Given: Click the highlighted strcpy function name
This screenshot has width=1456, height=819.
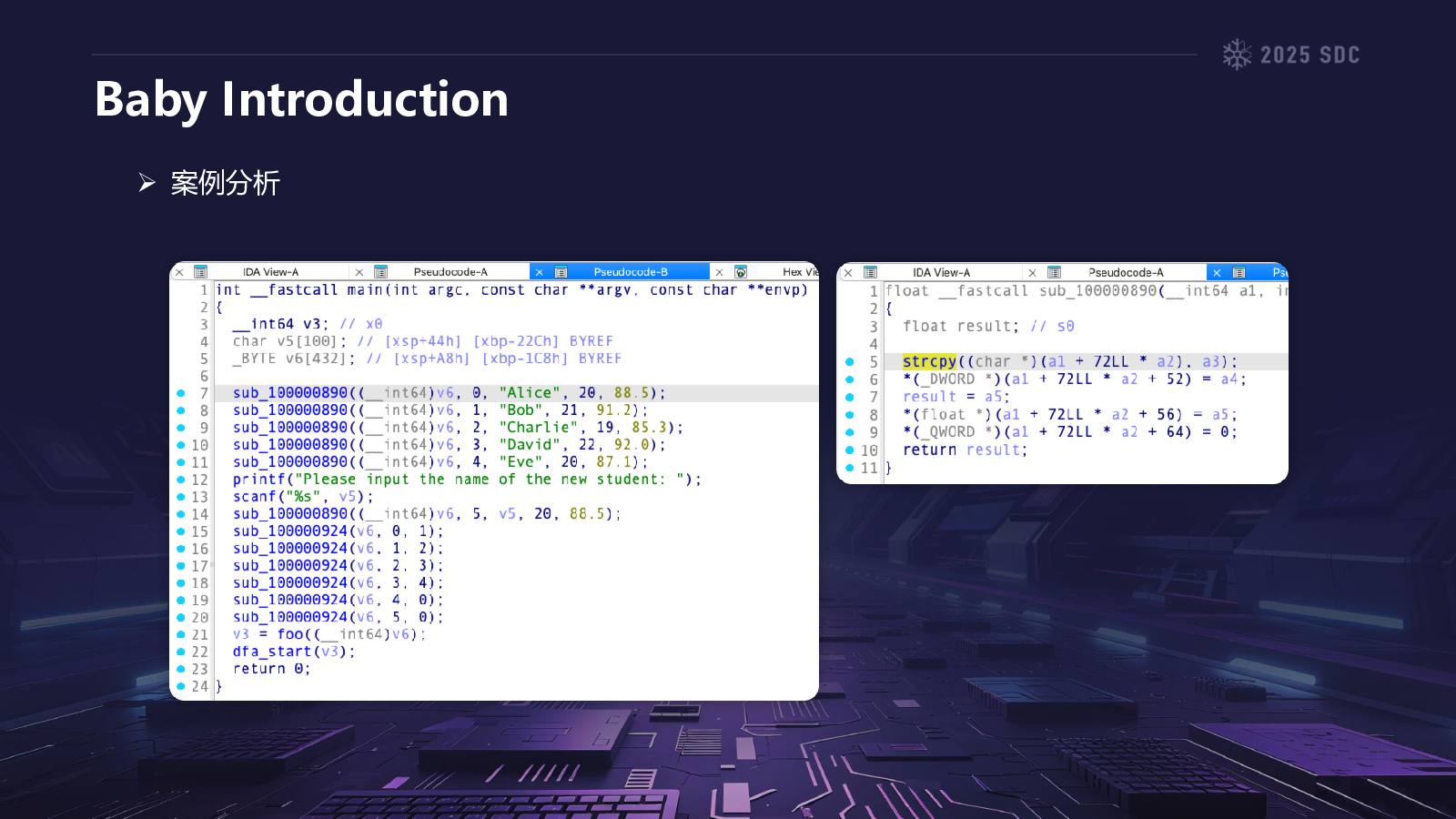Looking at the screenshot, I should pos(929,362).
